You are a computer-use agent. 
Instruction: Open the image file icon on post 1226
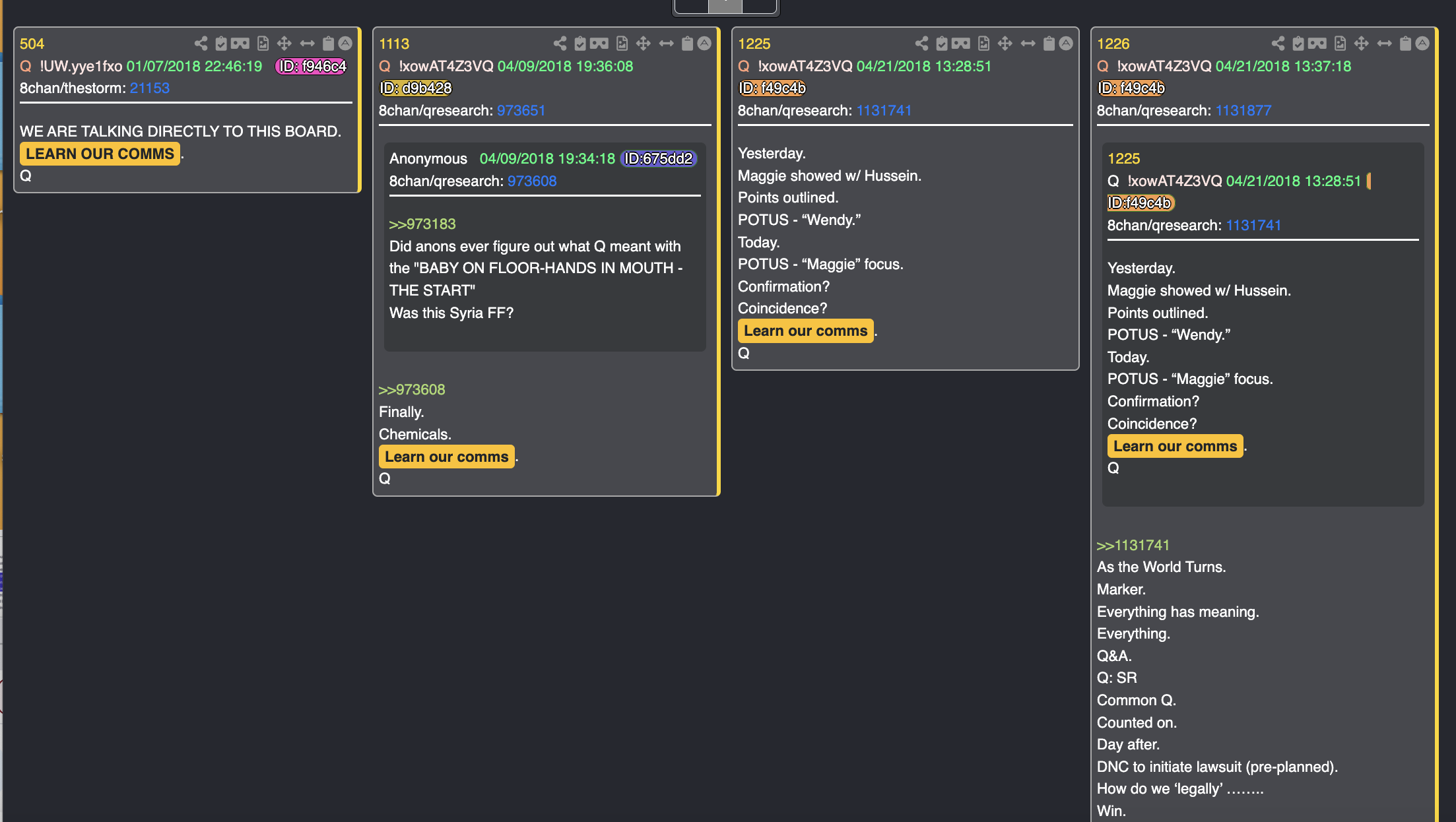pyautogui.click(x=1340, y=44)
